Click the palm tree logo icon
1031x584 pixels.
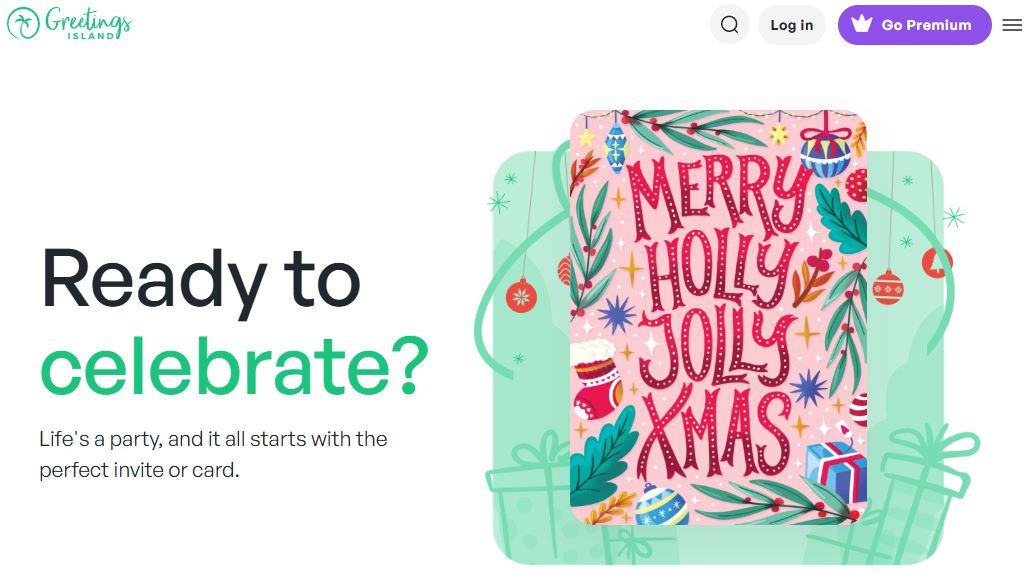tap(23, 24)
